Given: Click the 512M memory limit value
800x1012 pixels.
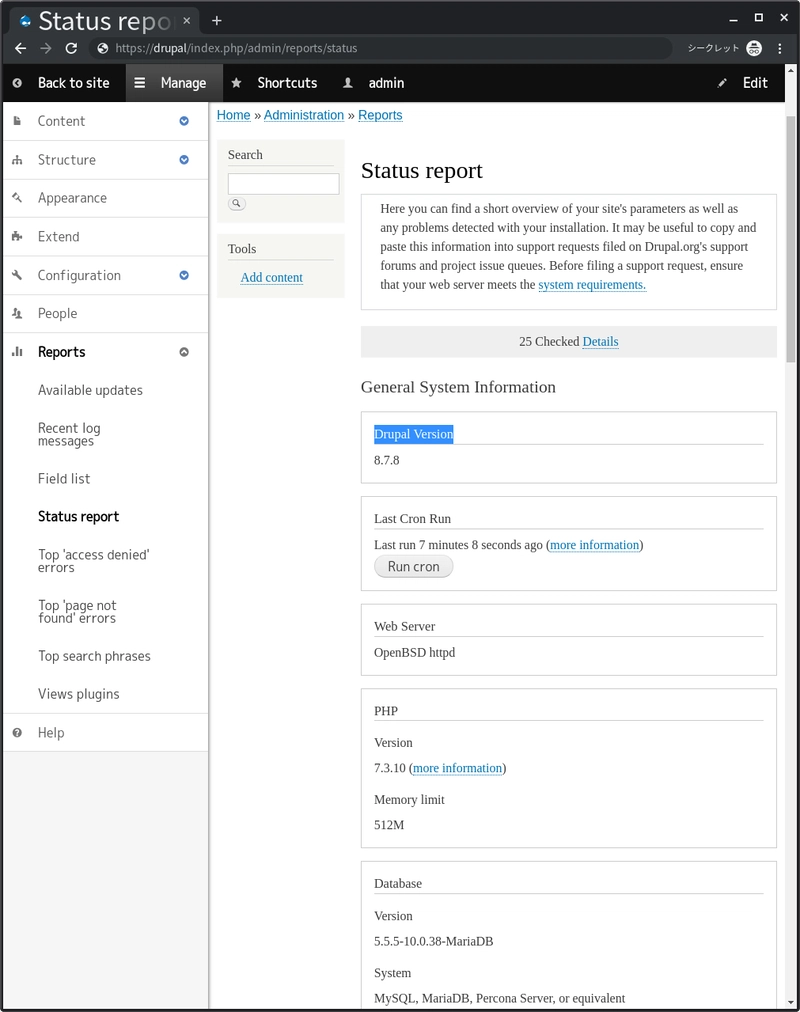Looking at the screenshot, I should coord(389,825).
